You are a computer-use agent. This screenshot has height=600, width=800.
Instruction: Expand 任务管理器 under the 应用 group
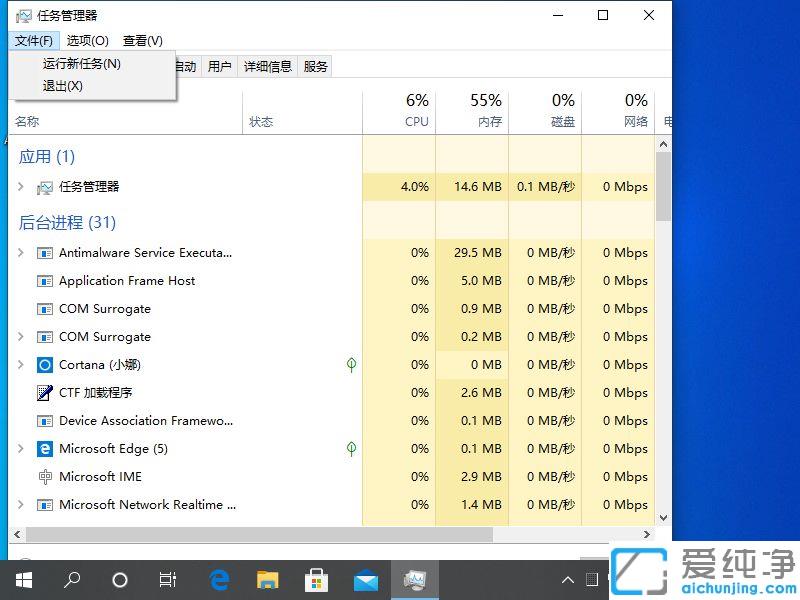coord(20,186)
